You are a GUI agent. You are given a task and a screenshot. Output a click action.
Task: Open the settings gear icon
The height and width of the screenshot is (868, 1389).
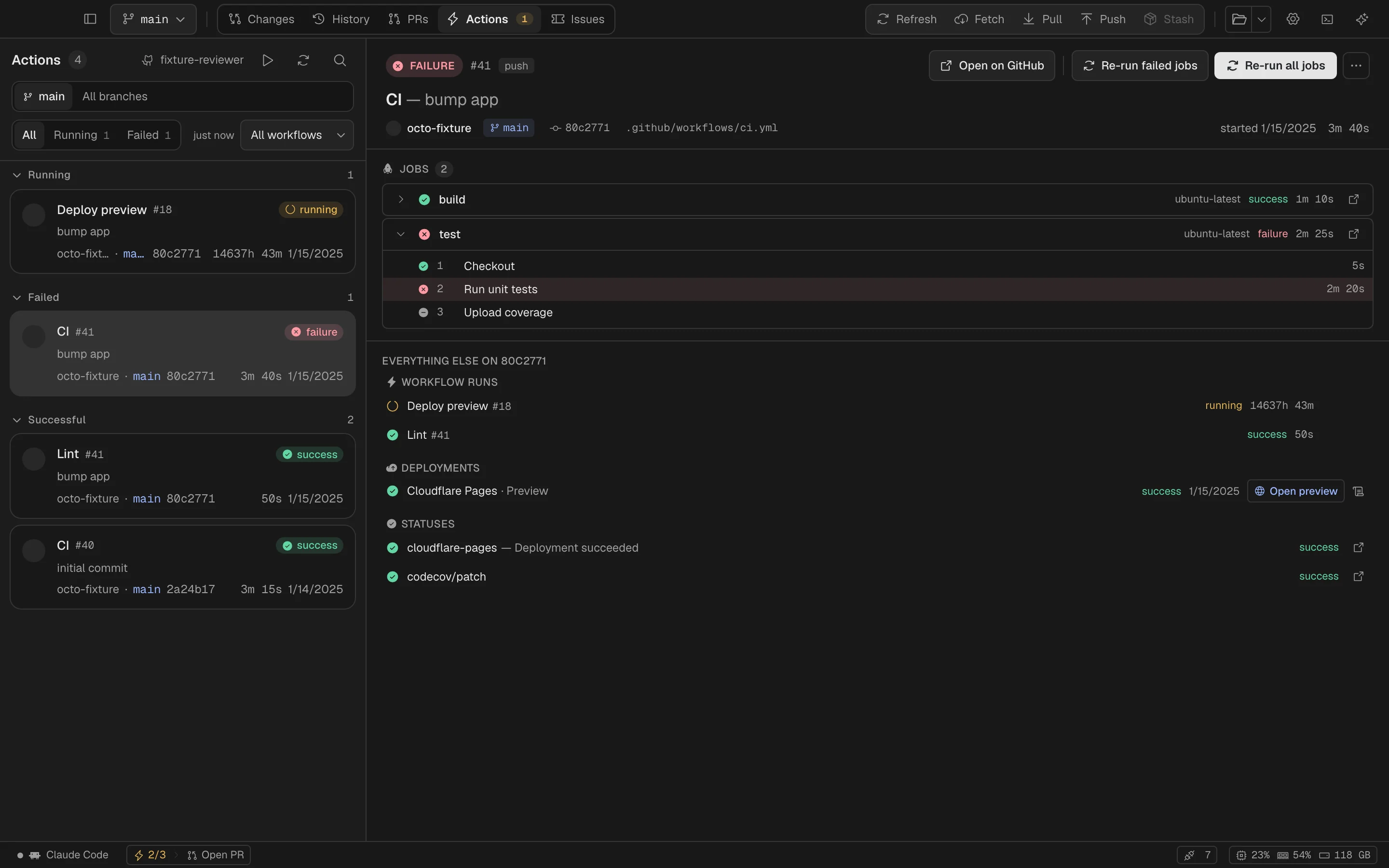[1293, 19]
